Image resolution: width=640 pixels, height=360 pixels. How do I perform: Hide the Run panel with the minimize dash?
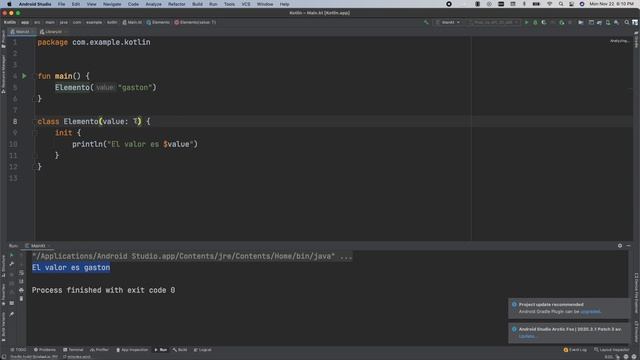coord(628,246)
